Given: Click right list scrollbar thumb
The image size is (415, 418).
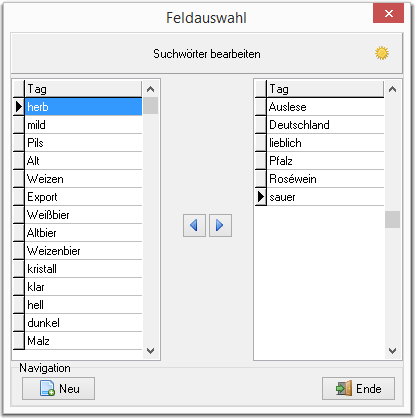Looking at the screenshot, I should [x=393, y=220].
